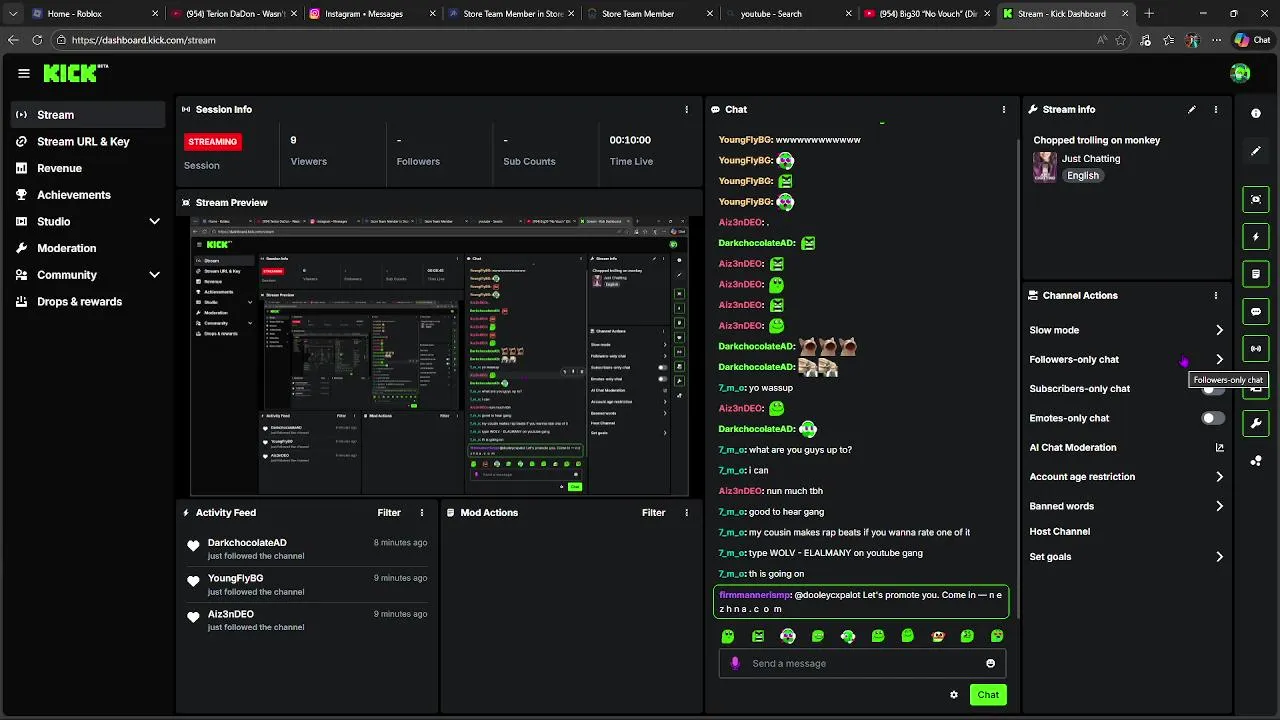Open Stream URL & Key page
1280x720 pixels.
pyautogui.click(x=88, y=141)
